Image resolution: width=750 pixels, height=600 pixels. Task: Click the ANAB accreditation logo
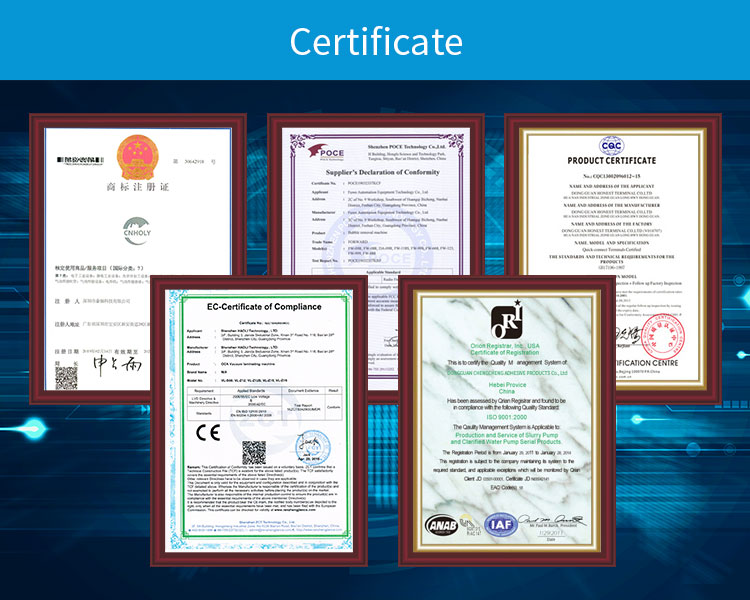coord(441,526)
